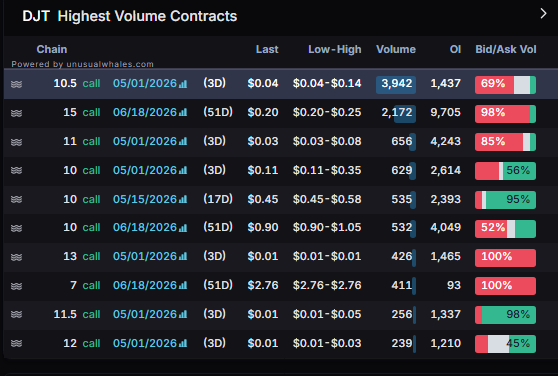Screen dimensions: 558x376
Task: Click the 56% green bid/ask volume bar
Action: 505,171
